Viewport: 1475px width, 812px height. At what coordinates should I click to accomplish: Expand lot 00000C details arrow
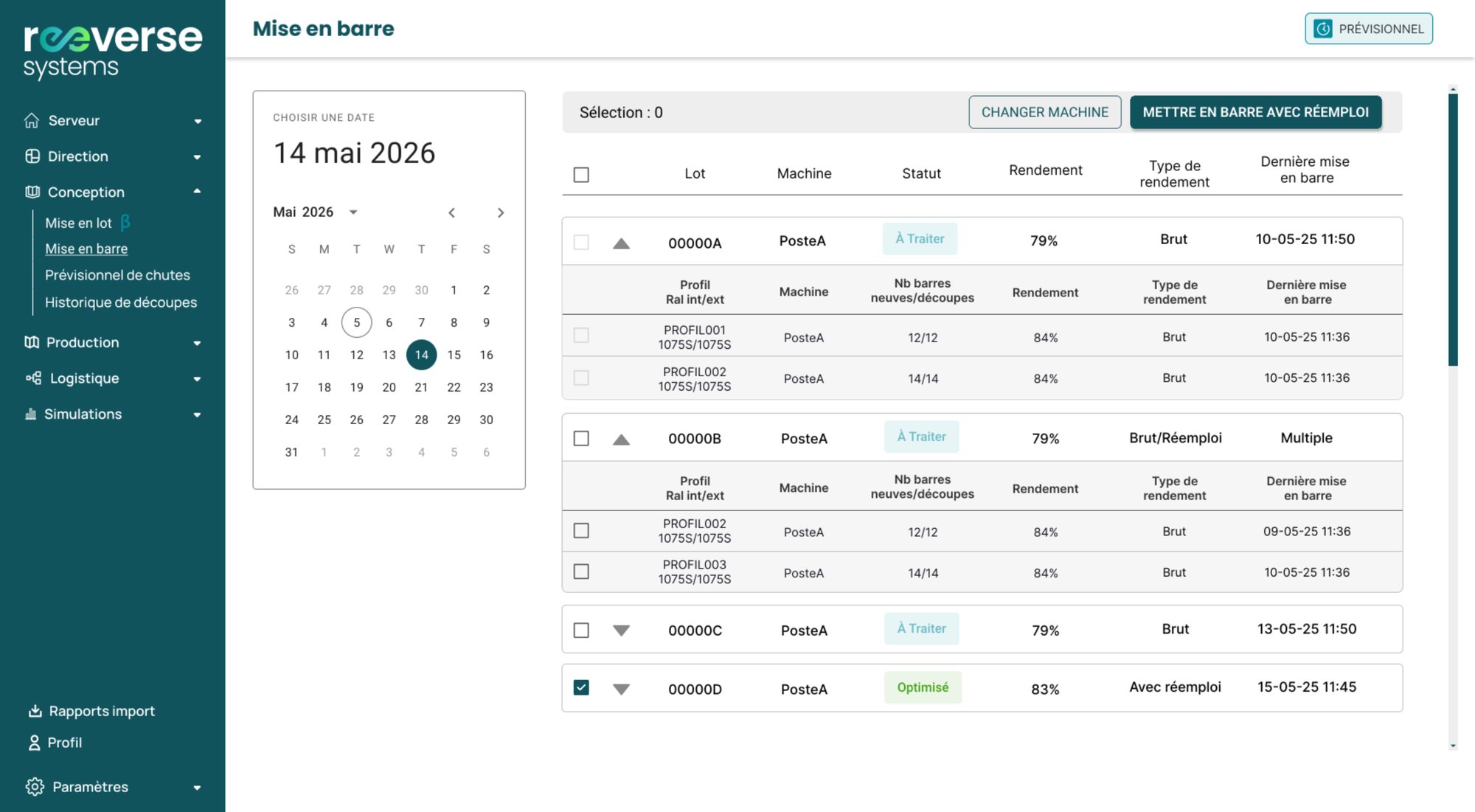[621, 630]
